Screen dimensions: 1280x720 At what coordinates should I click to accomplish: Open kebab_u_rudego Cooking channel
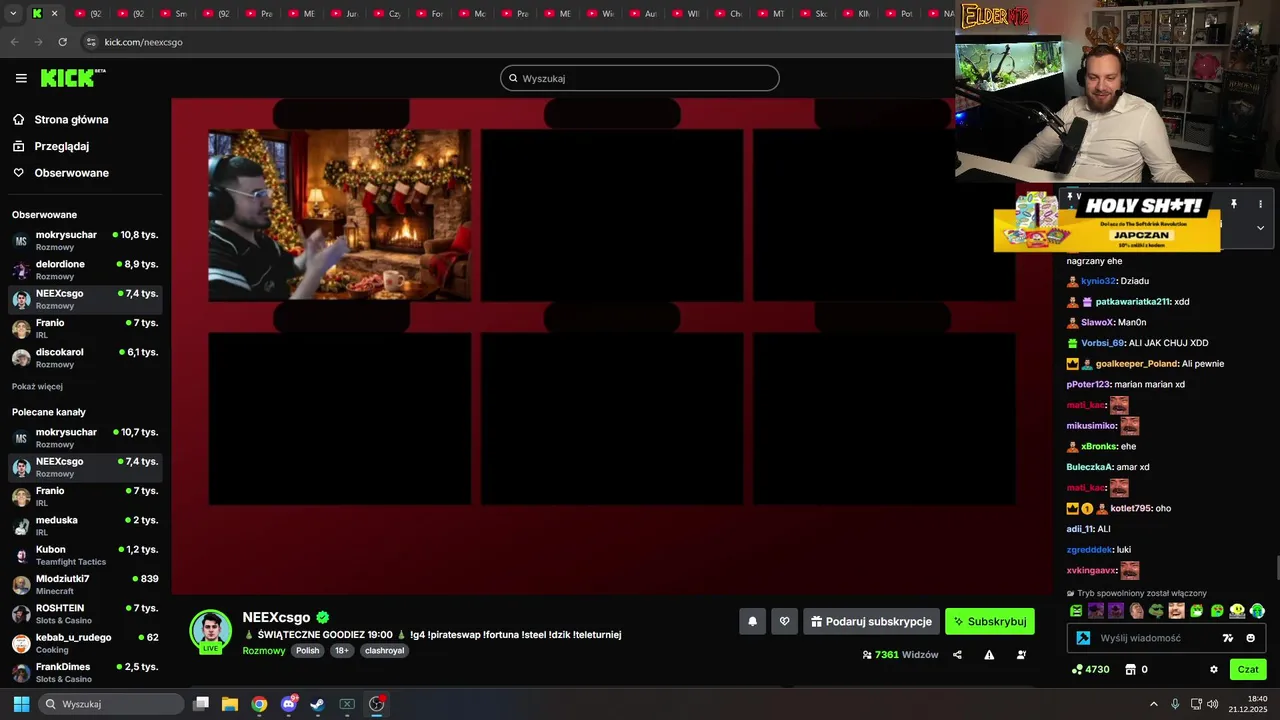pyautogui.click(x=85, y=643)
